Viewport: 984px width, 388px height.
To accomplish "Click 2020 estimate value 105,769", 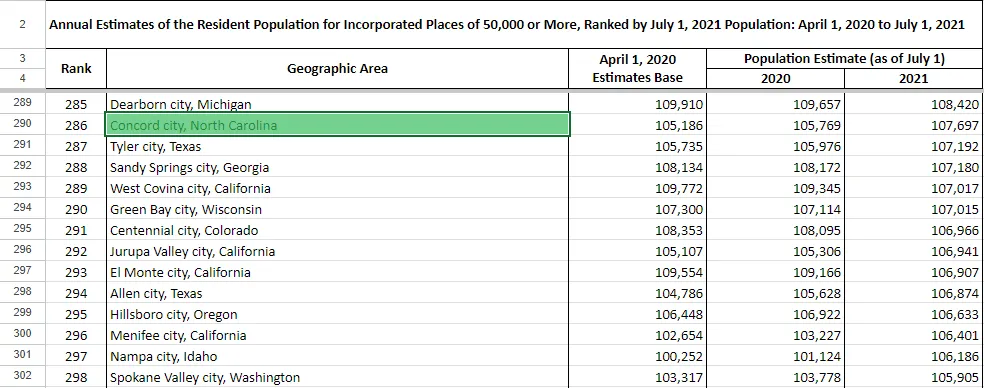I will (776, 125).
